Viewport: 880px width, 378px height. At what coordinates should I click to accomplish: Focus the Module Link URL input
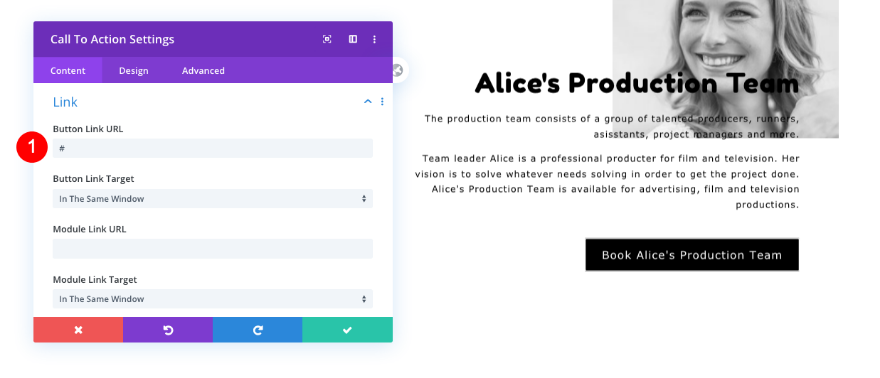(x=213, y=248)
